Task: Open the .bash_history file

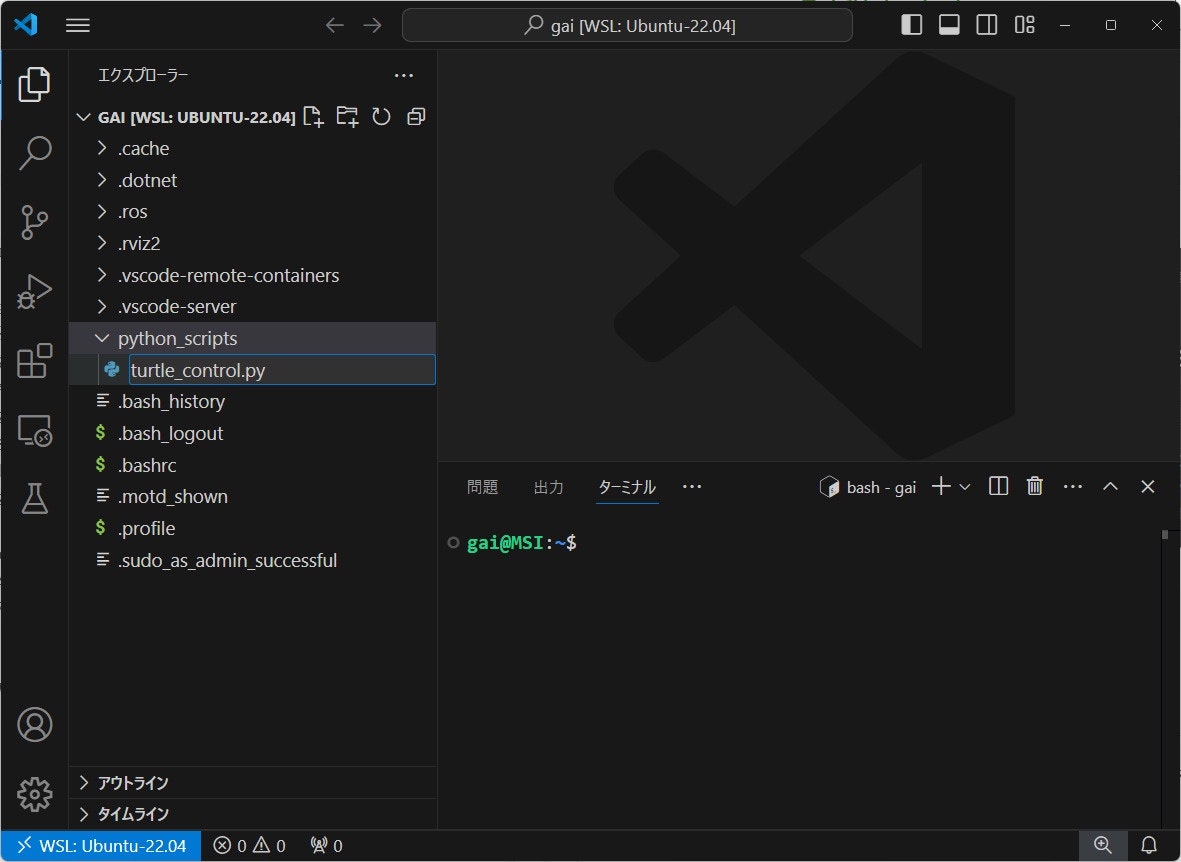Action: pyautogui.click(x=252, y=402)
